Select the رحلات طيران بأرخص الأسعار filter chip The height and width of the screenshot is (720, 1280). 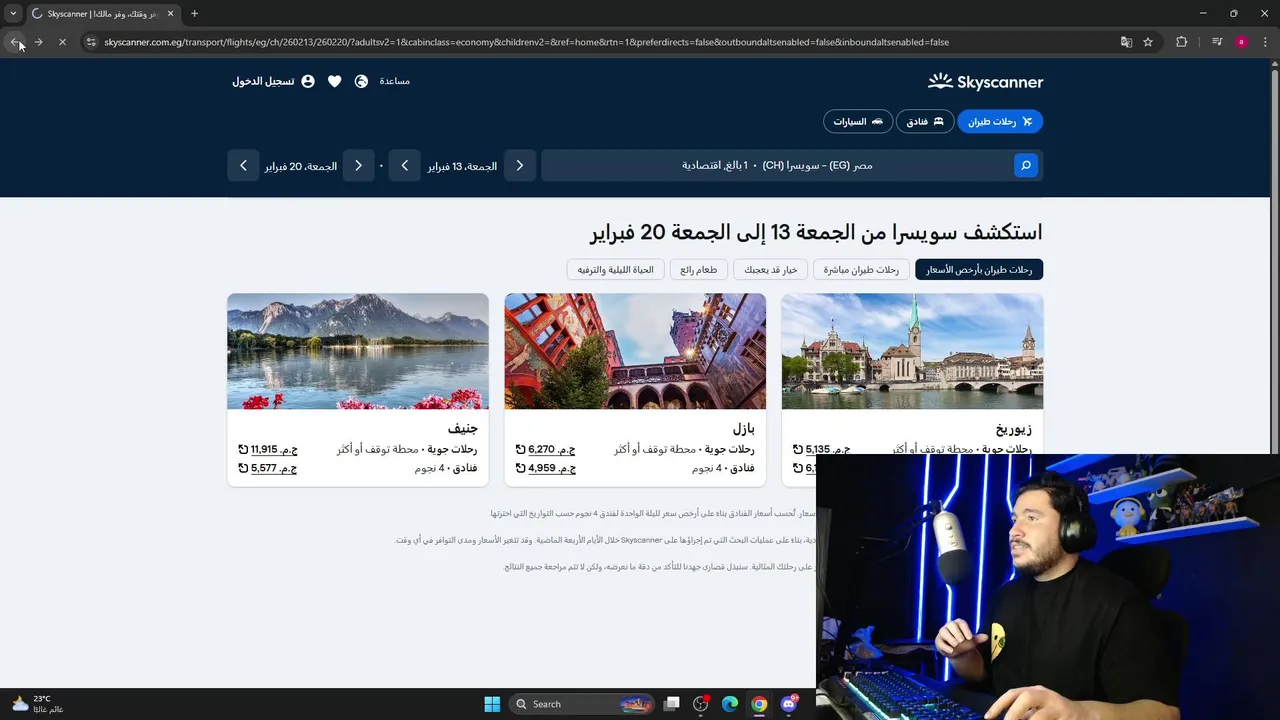point(979,269)
